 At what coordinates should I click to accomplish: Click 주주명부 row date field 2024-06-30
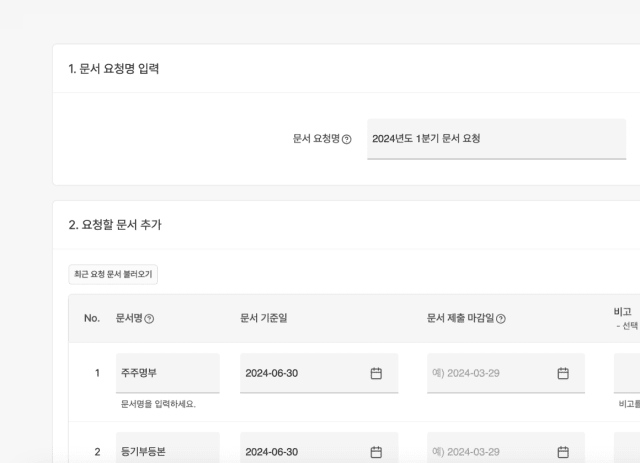tap(319, 373)
